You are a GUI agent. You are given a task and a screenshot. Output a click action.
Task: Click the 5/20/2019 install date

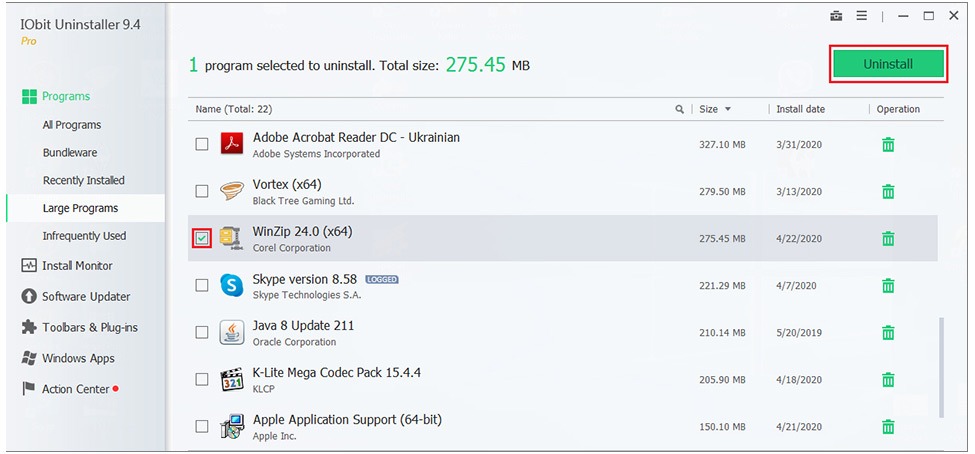(x=799, y=333)
